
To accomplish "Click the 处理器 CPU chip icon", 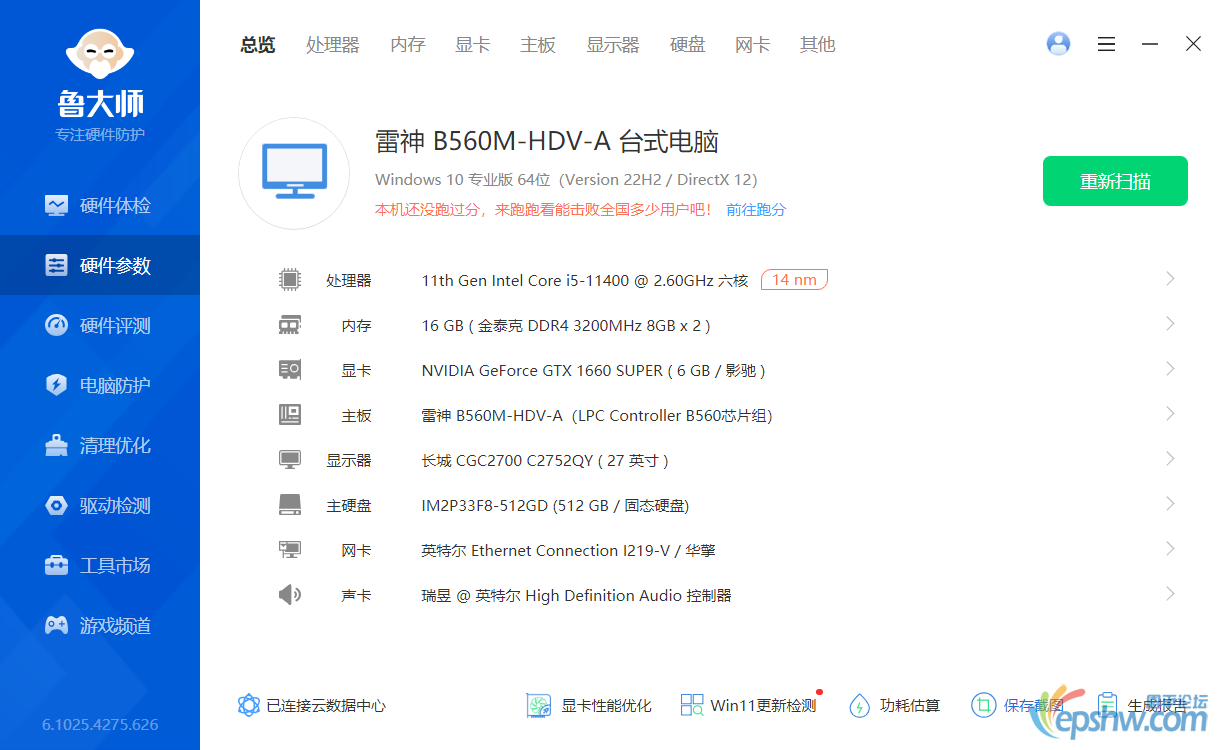I will pyautogui.click(x=290, y=280).
